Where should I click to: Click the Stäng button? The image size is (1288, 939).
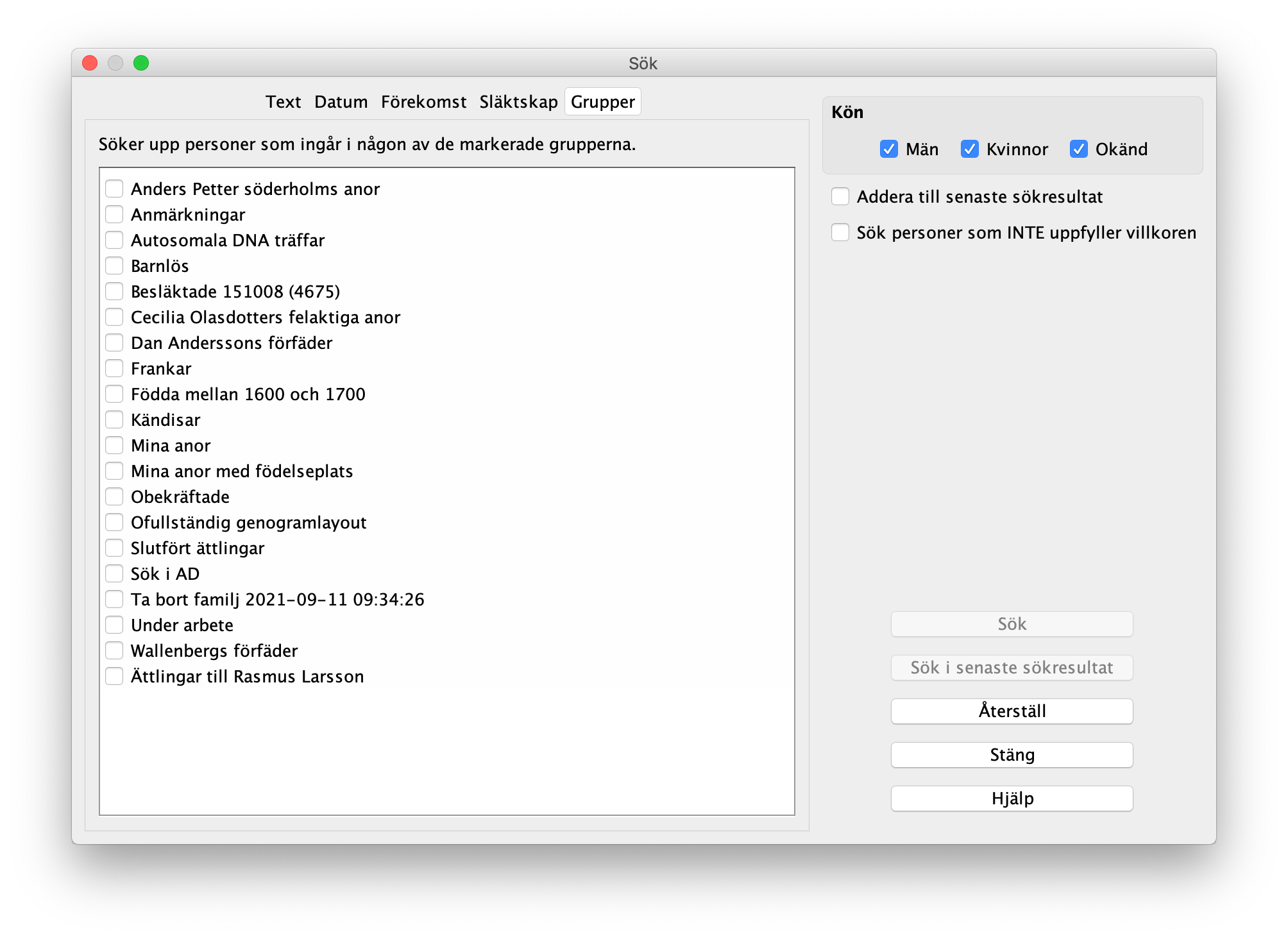tap(1012, 755)
